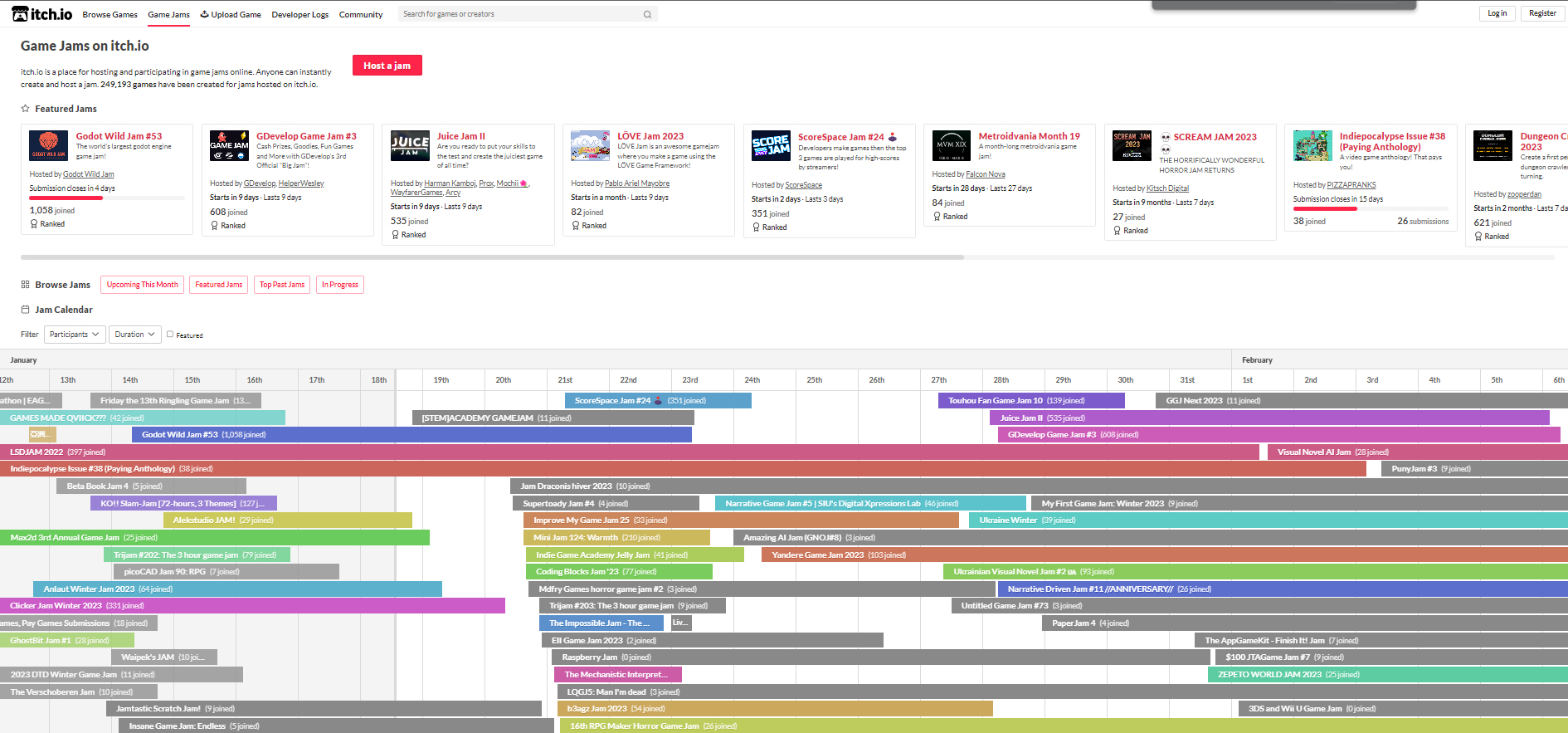Open the Ukraine Winter calendar bar
Image resolution: width=1568 pixels, height=733 pixels.
click(1269, 520)
